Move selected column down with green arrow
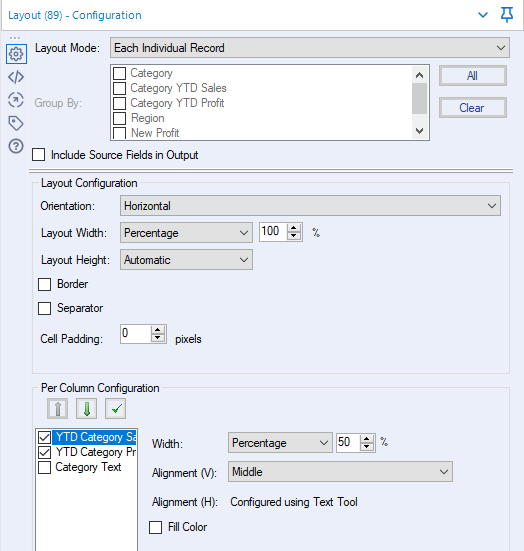The image size is (524, 551). click(x=86, y=408)
